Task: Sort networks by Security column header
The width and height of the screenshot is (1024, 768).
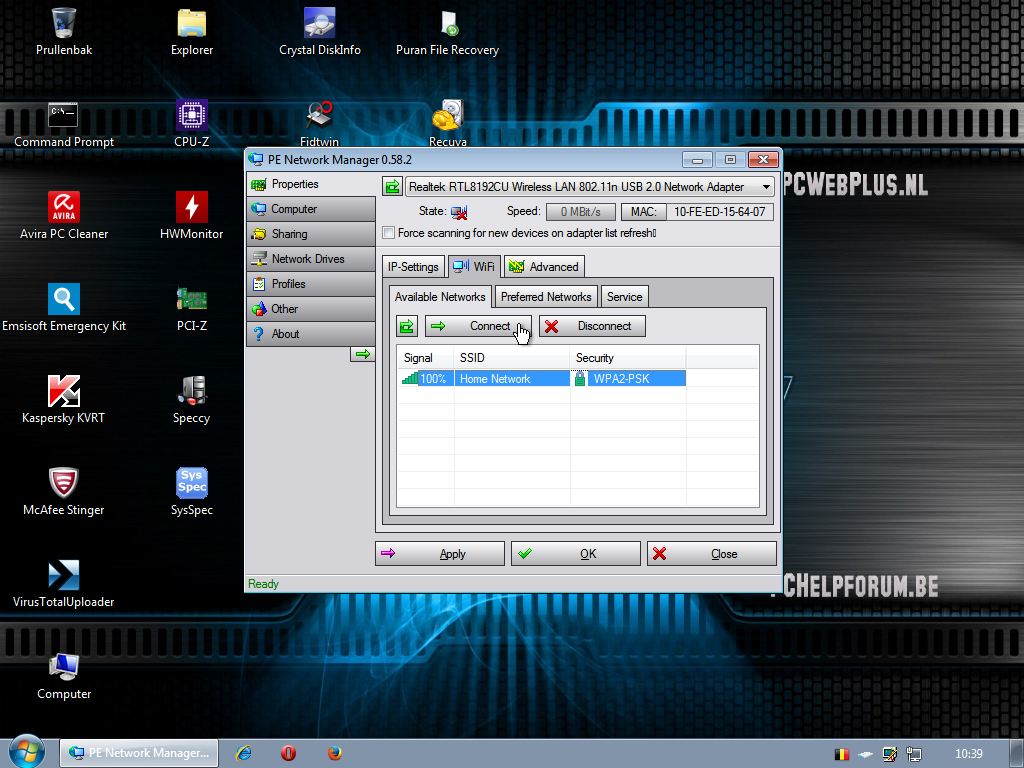Action: pyautogui.click(x=628, y=358)
